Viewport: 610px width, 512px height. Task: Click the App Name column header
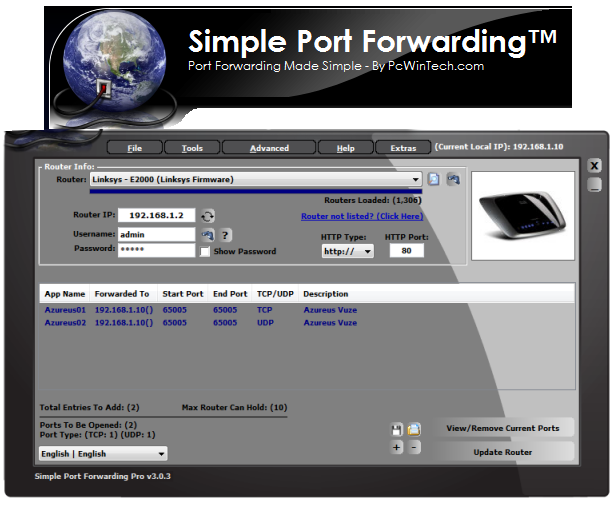click(x=65, y=294)
